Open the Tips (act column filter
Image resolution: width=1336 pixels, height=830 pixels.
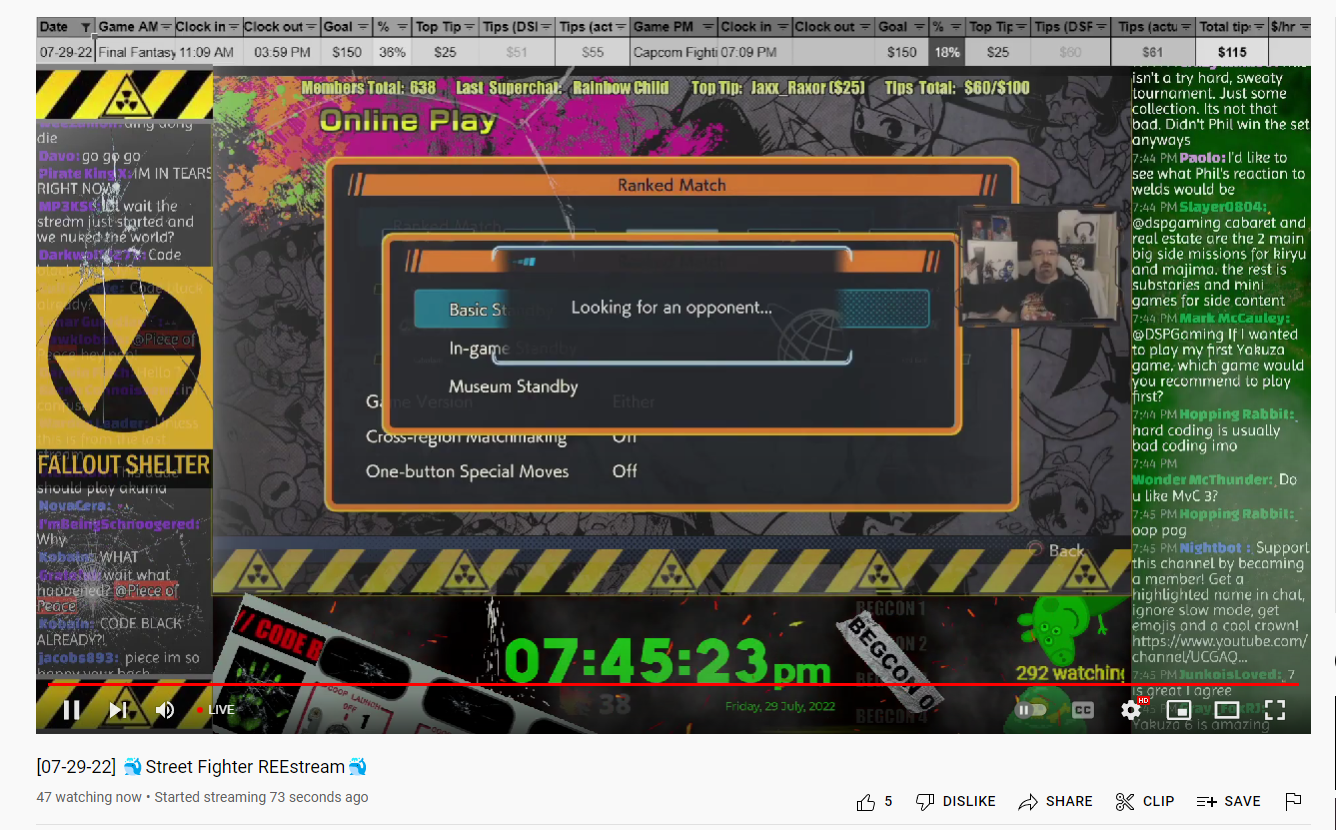click(621, 27)
